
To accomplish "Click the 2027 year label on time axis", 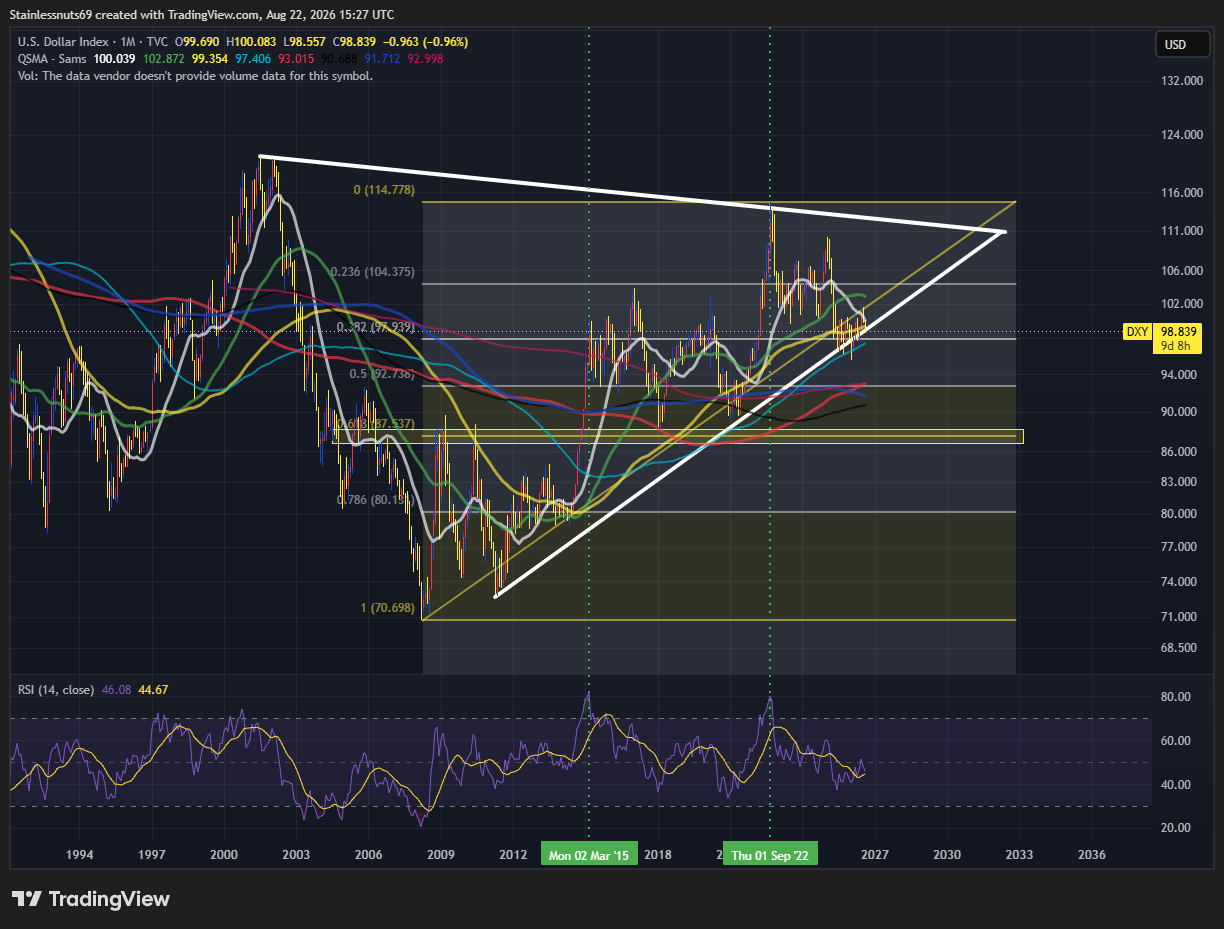I will pos(874,855).
